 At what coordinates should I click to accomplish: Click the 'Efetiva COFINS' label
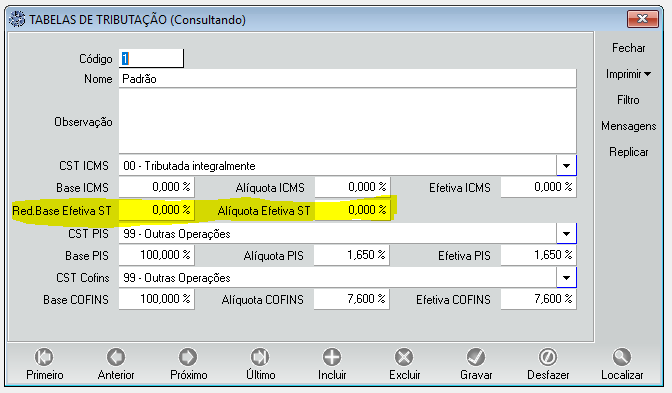[x=453, y=300]
